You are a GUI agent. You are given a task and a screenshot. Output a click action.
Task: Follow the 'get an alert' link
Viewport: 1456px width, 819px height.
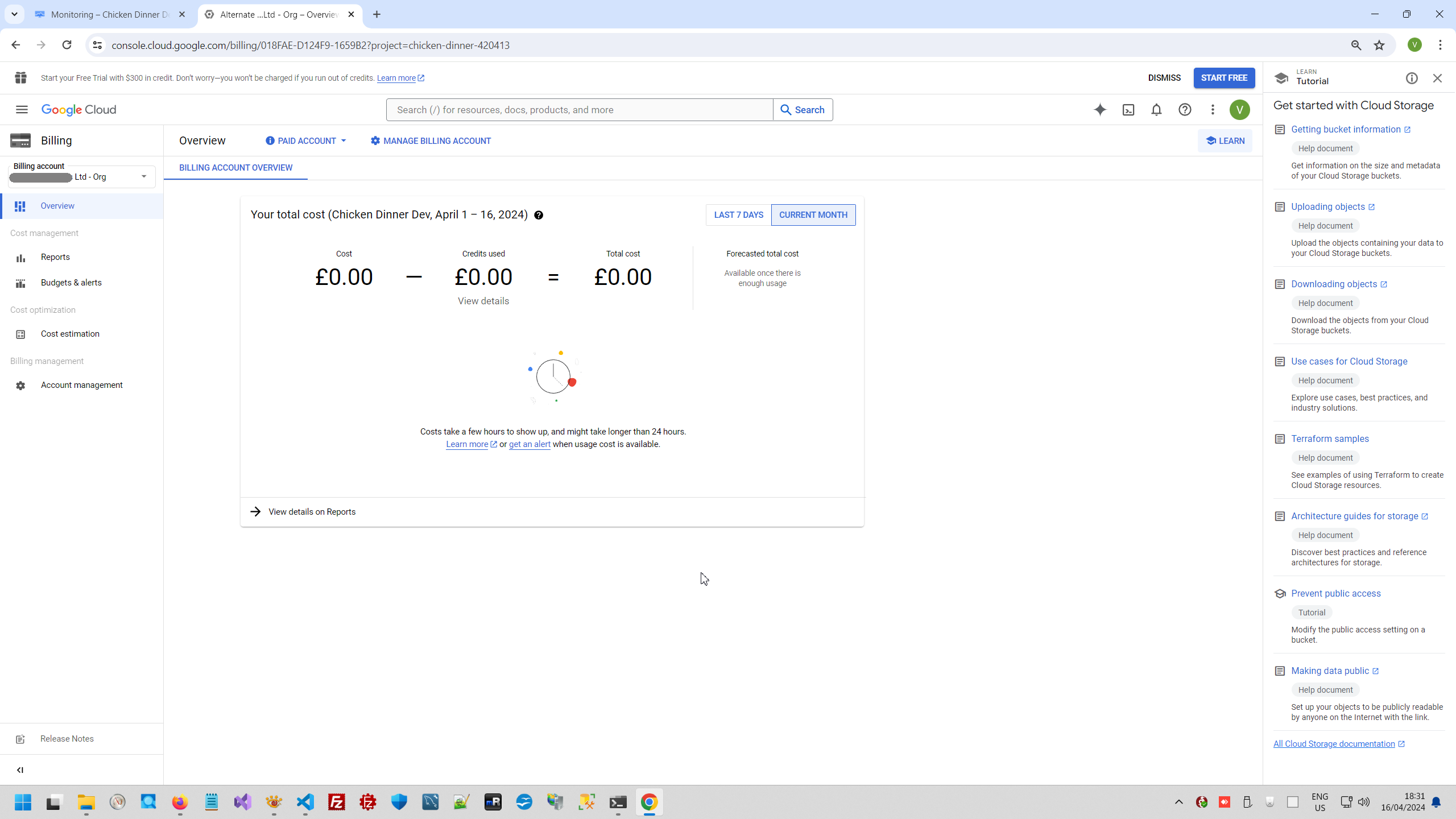(x=530, y=444)
